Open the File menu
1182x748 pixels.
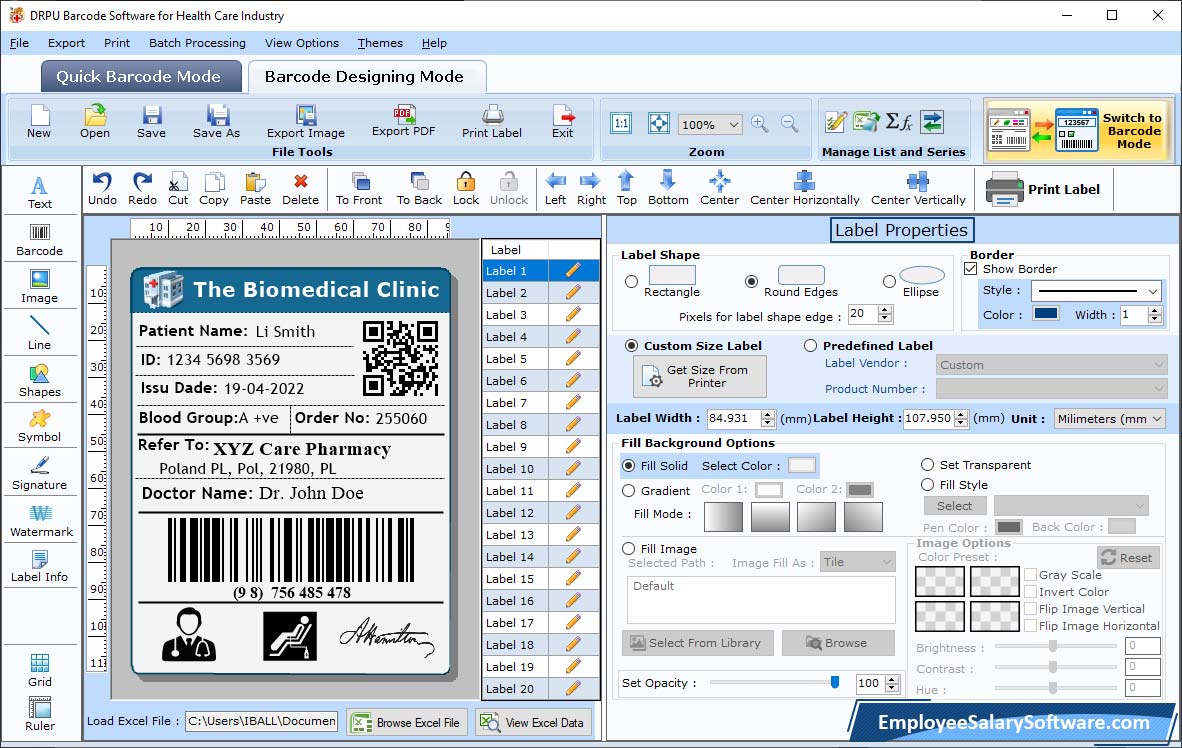19,43
